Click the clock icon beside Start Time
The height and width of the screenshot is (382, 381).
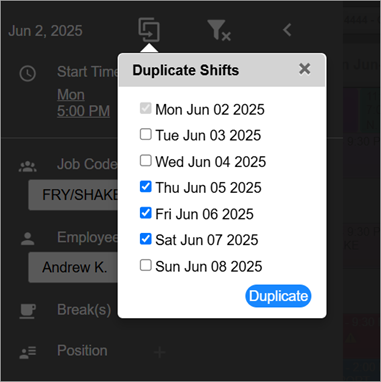click(28, 73)
